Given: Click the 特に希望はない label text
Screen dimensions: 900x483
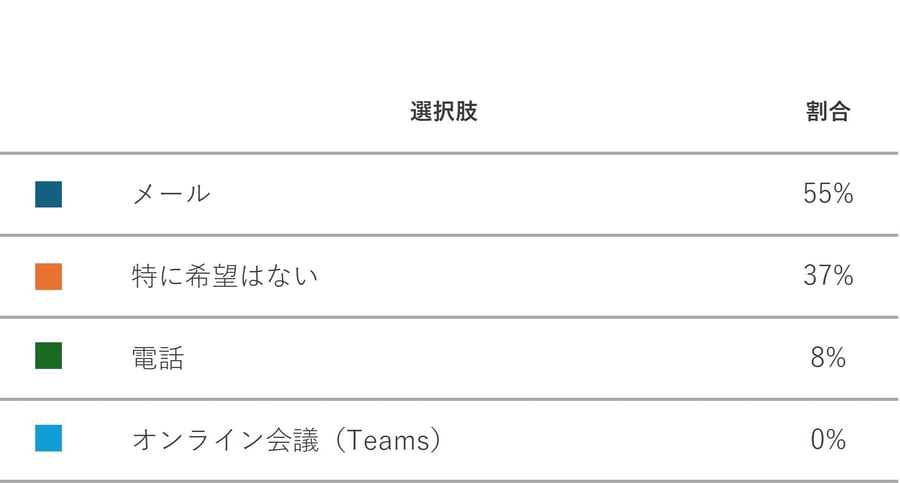Looking at the screenshot, I should pos(224,276).
